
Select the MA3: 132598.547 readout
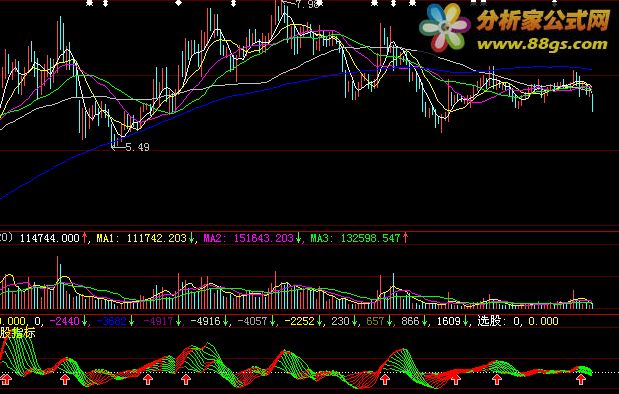click(355, 238)
